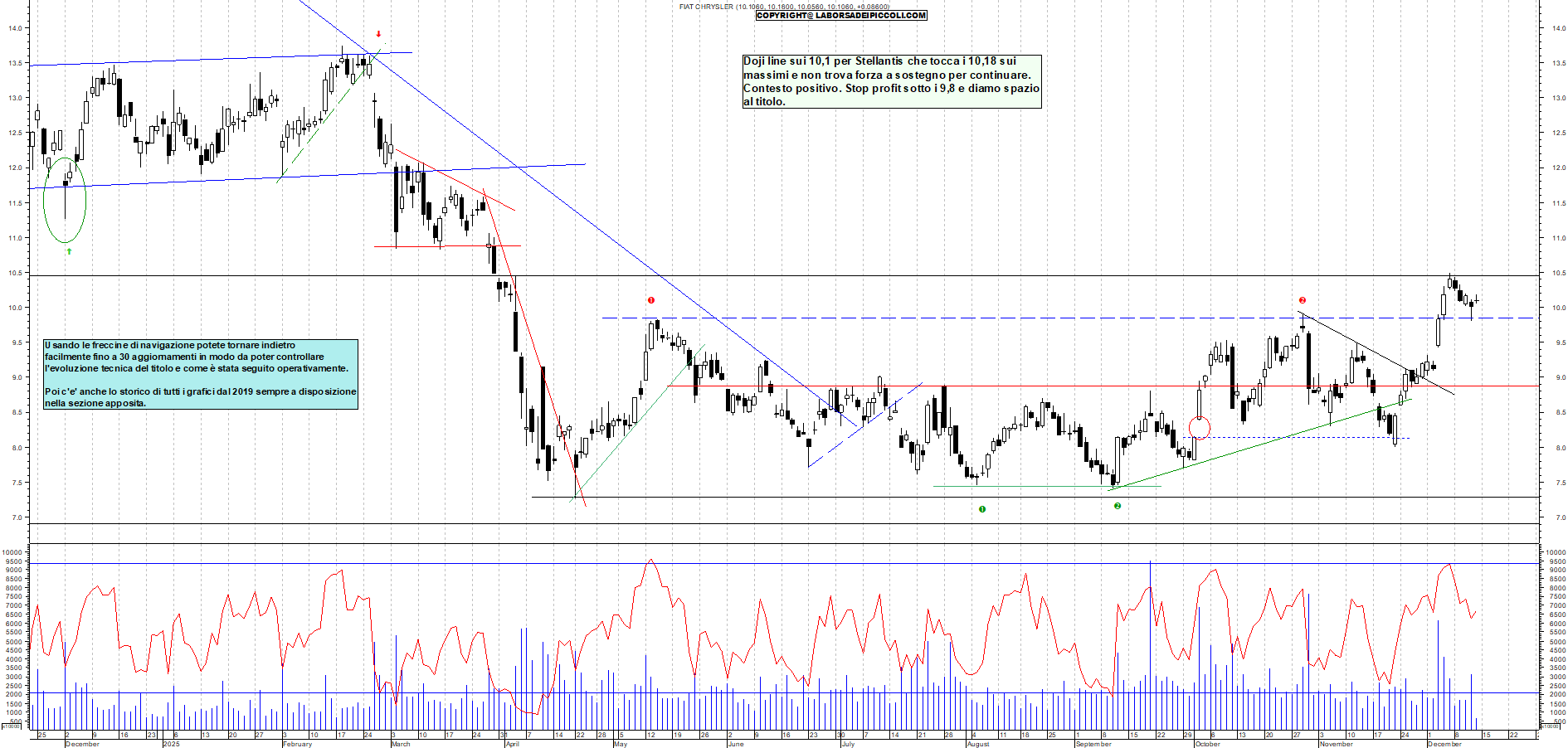
Task: Click the red numbered marker ❶ above May candles
Action: (x=651, y=300)
